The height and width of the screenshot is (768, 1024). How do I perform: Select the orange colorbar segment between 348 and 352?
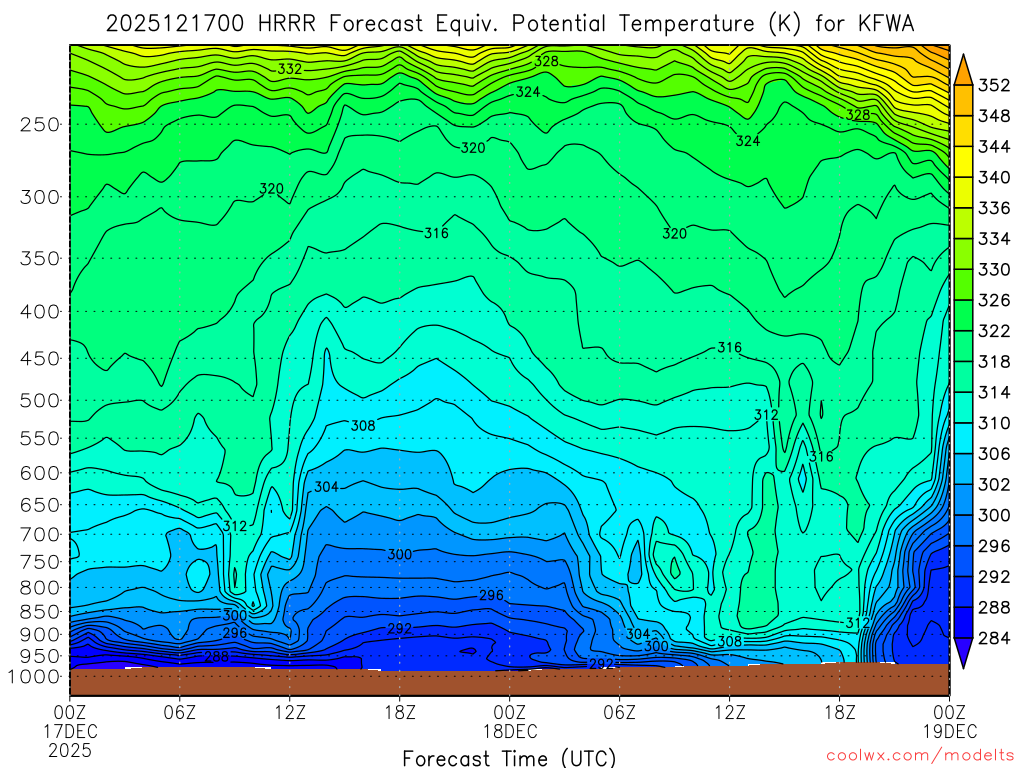[963, 100]
